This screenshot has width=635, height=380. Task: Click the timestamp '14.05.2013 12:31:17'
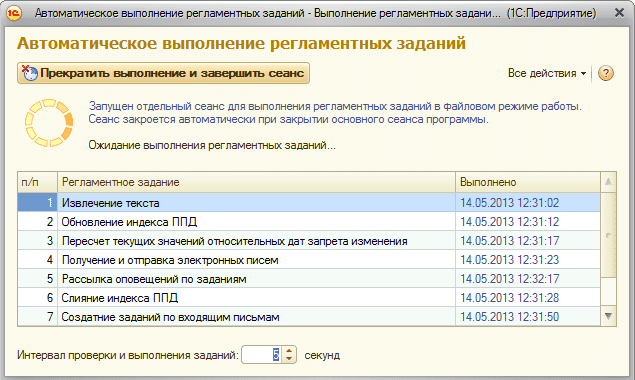pyautogui.click(x=509, y=241)
